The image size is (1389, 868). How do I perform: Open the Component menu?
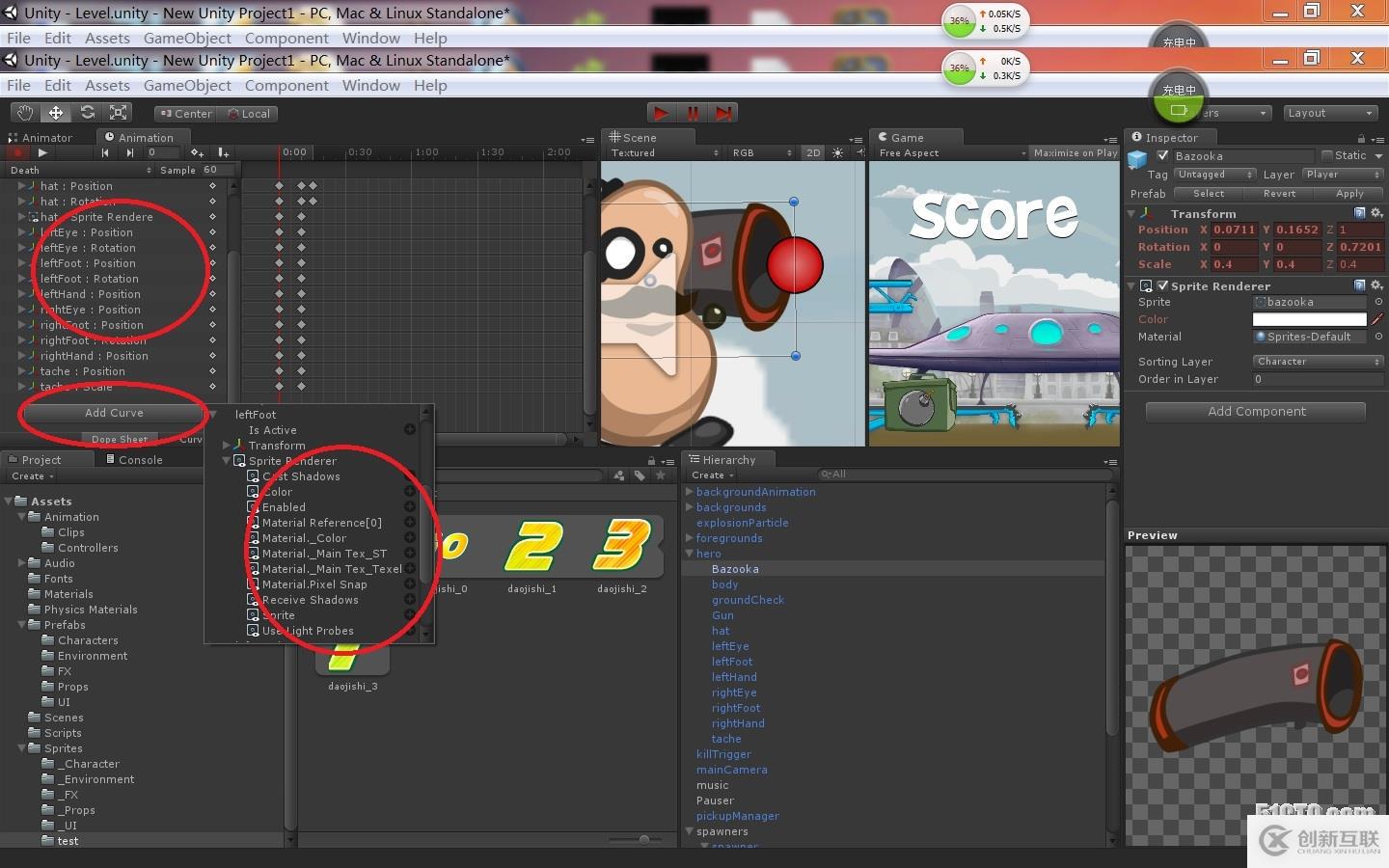286,85
